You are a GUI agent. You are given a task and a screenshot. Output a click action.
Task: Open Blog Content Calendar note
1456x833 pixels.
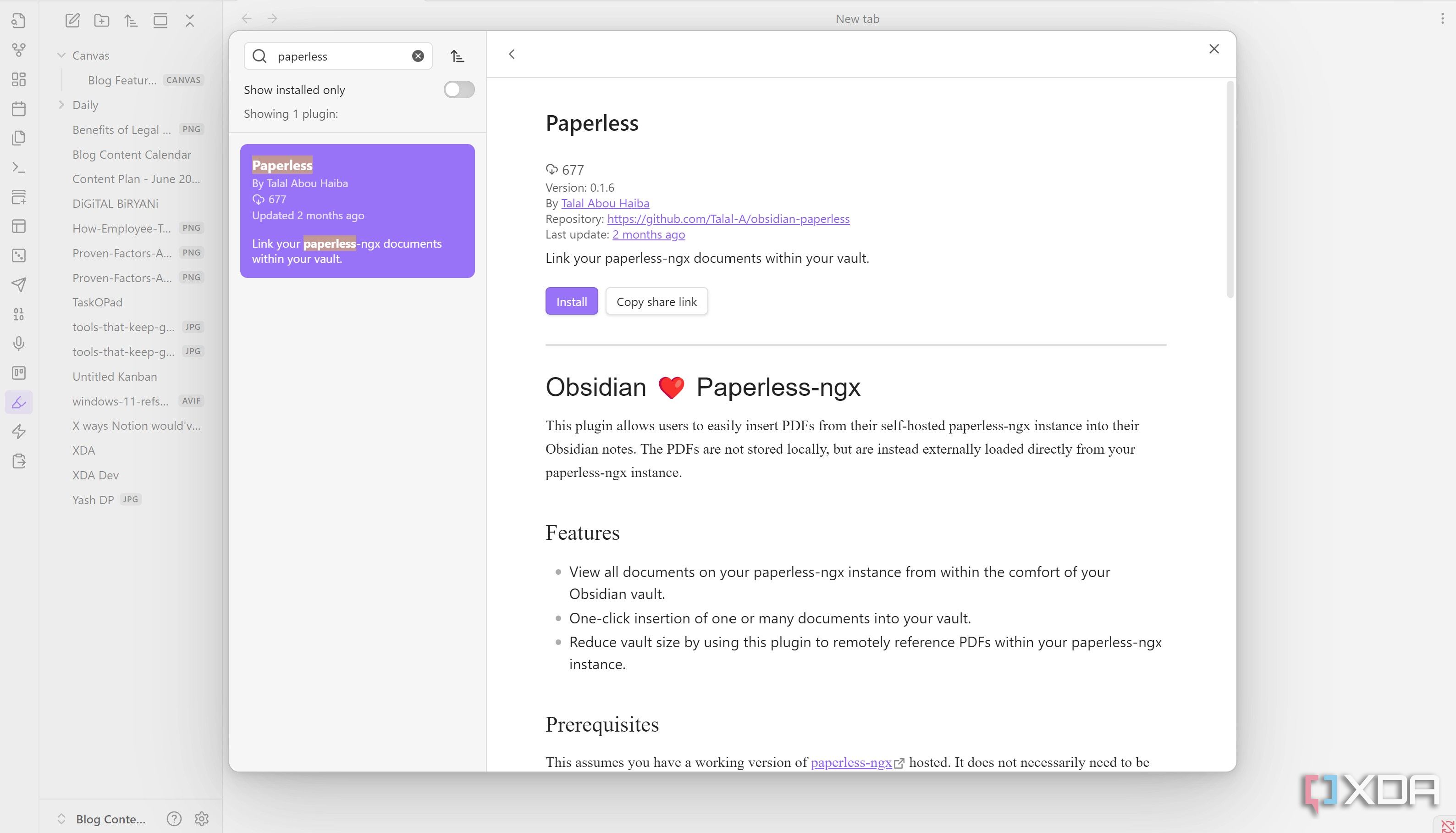point(132,155)
